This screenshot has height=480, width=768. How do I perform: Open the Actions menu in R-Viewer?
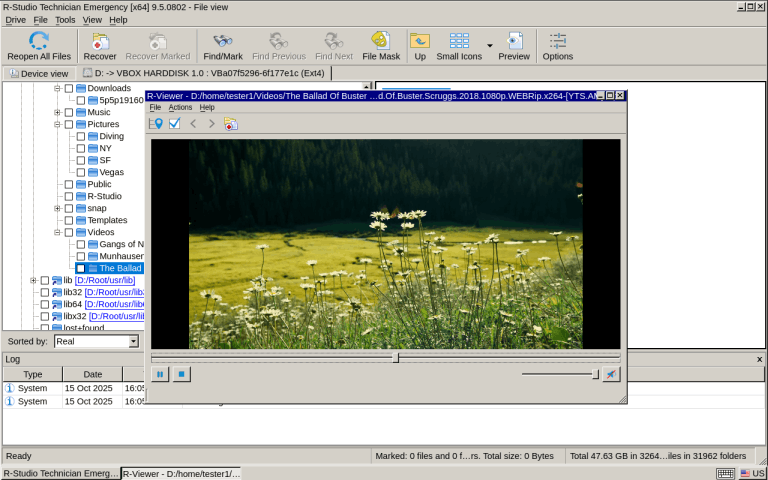[180, 107]
